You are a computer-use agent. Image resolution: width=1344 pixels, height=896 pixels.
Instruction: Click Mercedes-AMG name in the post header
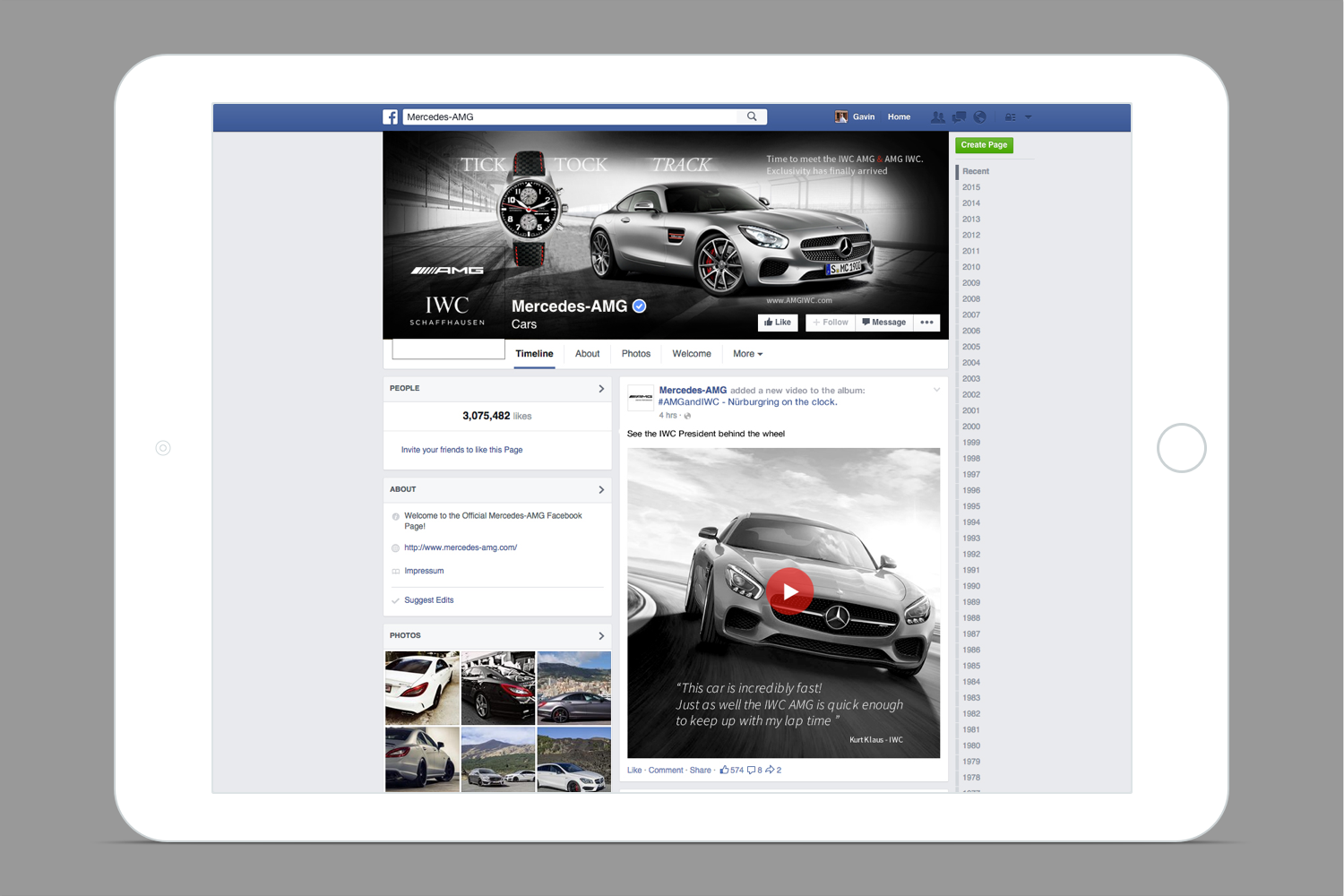[x=693, y=391]
